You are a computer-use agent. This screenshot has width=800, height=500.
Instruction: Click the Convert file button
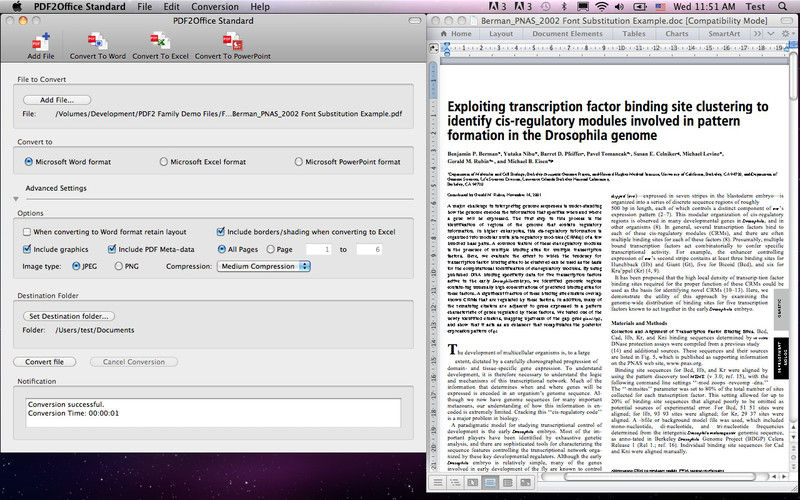44,362
